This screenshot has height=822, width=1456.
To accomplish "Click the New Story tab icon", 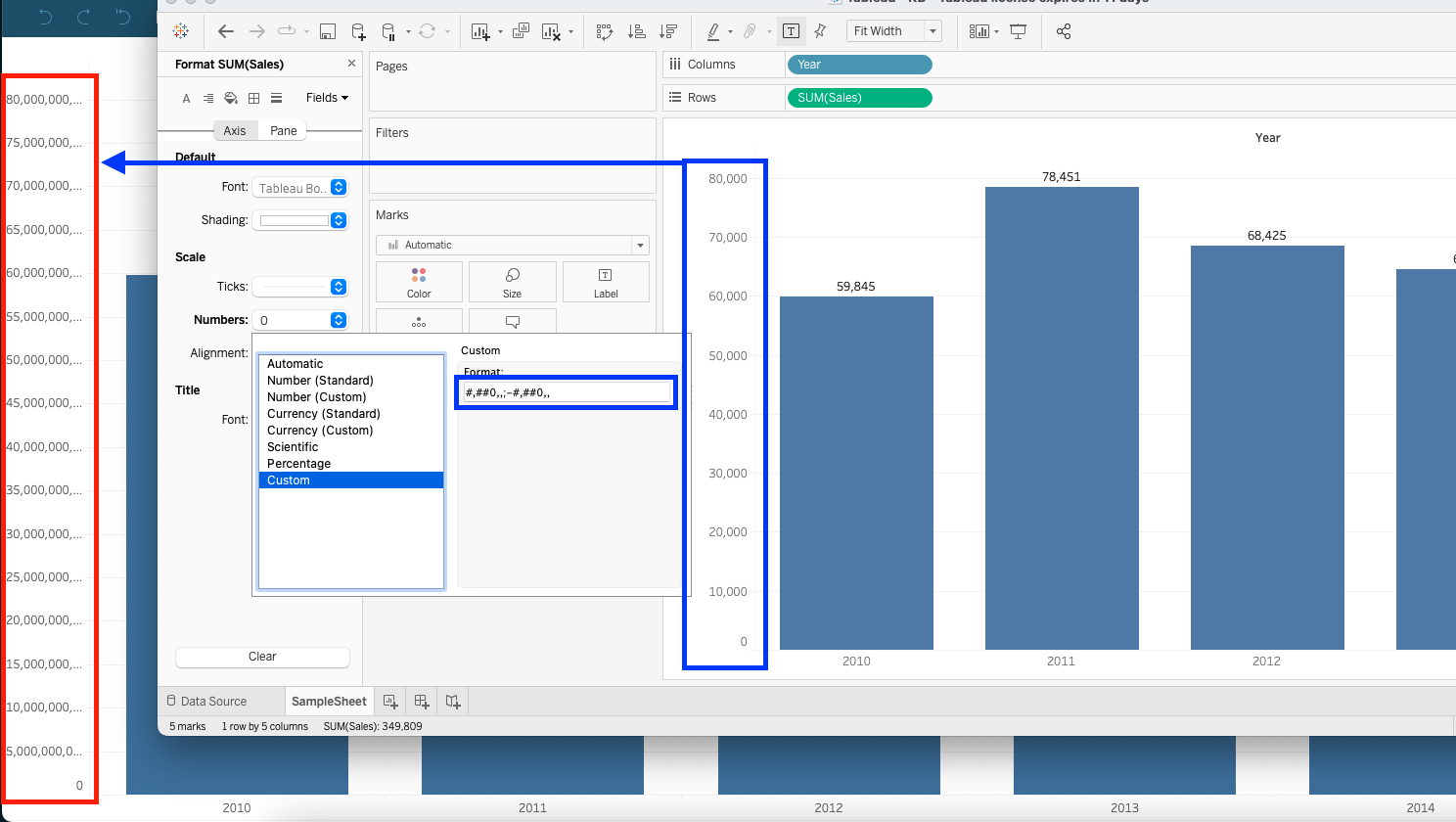I will pyautogui.click(x=453, y=702).
